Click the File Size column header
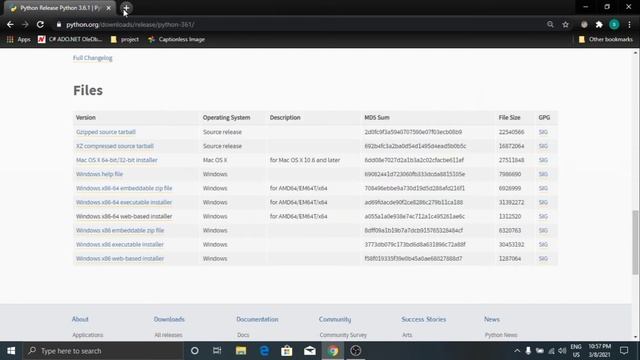This screenshot has width=640, height=360. pyautogui.click(x=509, y=118)
